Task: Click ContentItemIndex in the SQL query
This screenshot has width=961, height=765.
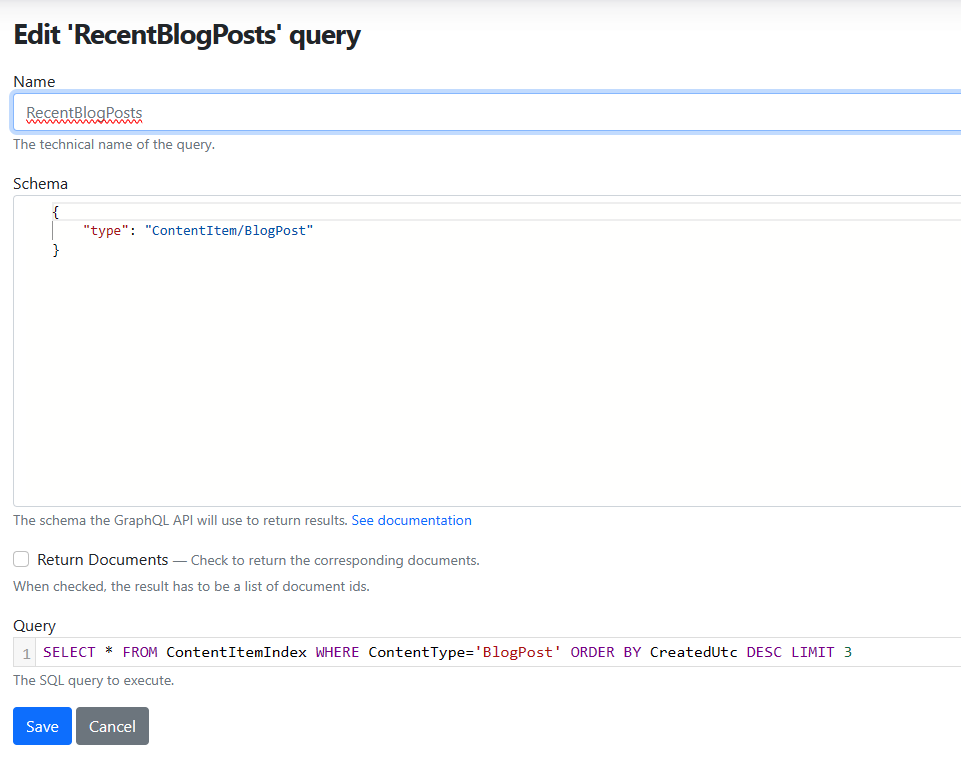Action: click(236, 651)
